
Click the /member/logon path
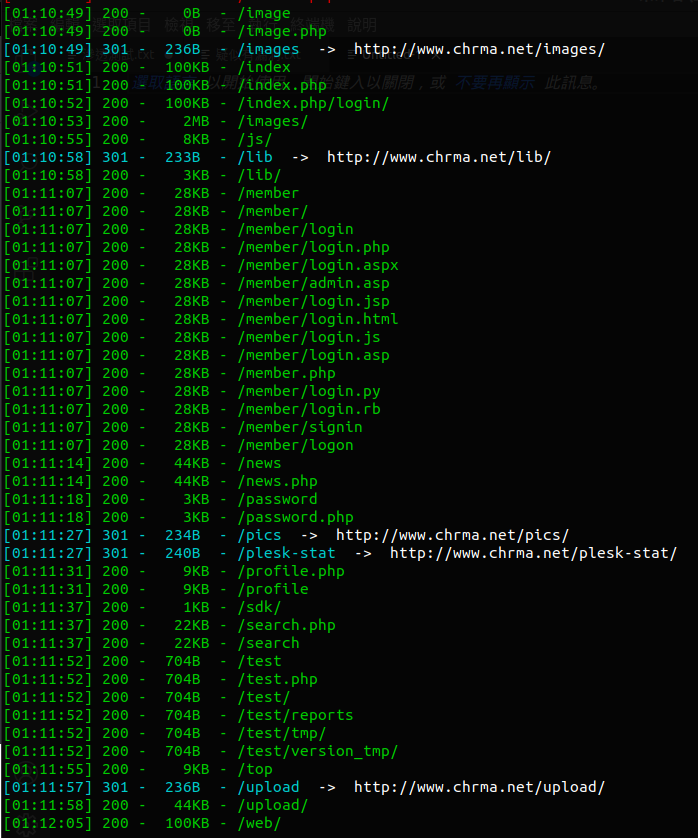(296, 445)
